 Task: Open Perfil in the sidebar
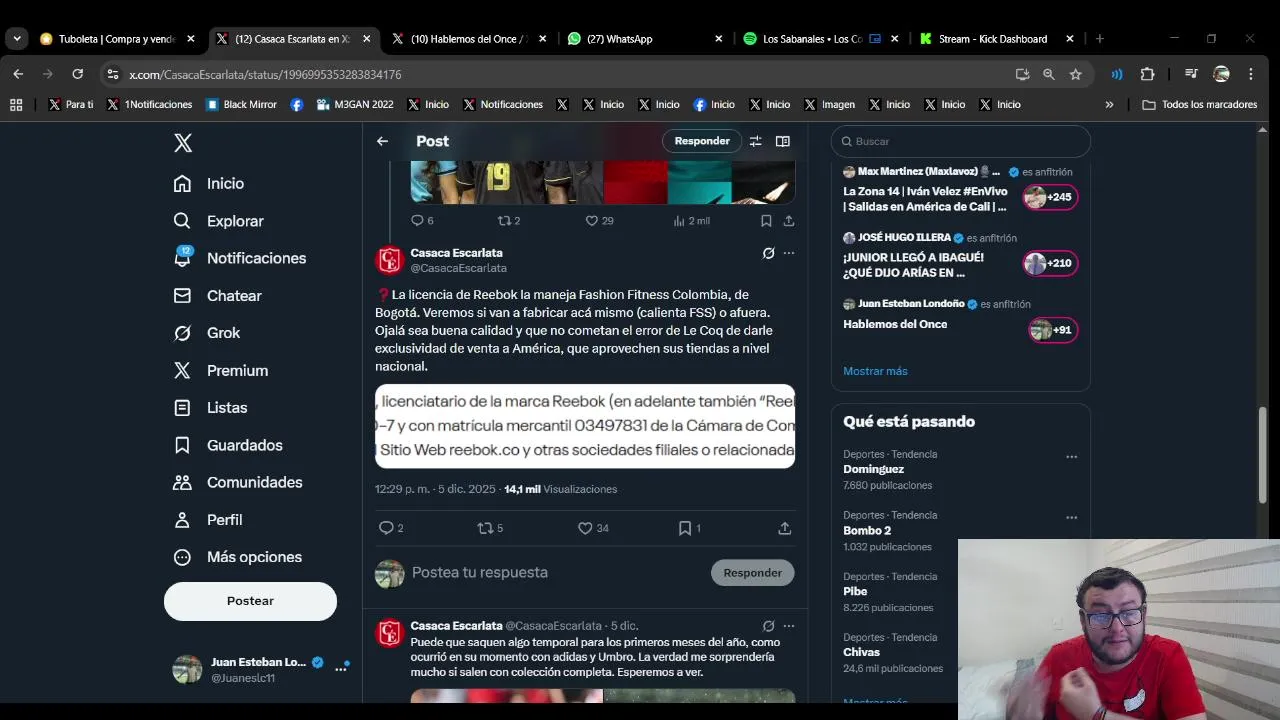[x=207, y=520]
